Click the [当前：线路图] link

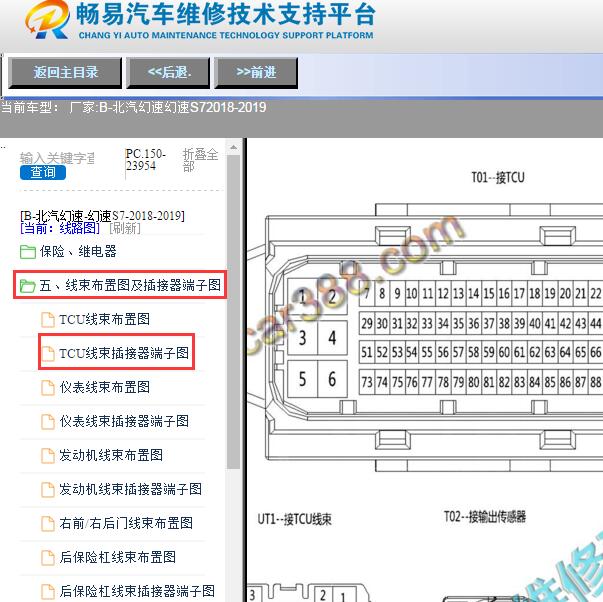60,228
